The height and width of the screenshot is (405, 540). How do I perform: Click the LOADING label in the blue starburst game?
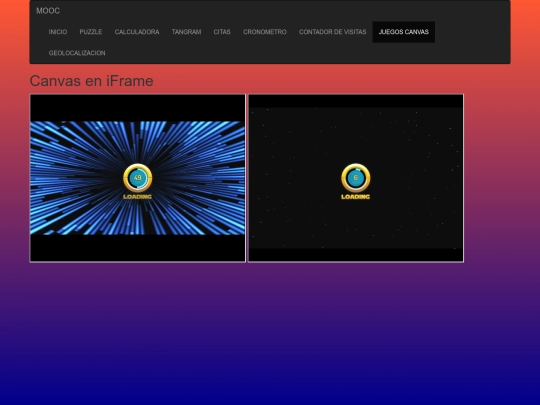click(137, 197)
